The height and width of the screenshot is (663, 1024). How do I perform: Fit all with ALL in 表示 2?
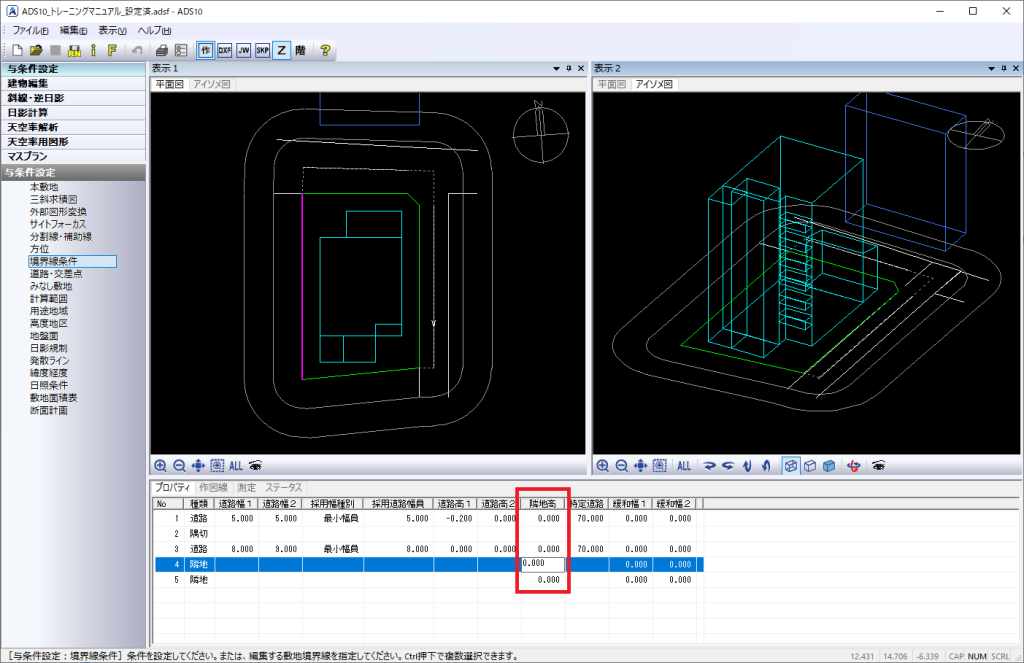[684, 466]
